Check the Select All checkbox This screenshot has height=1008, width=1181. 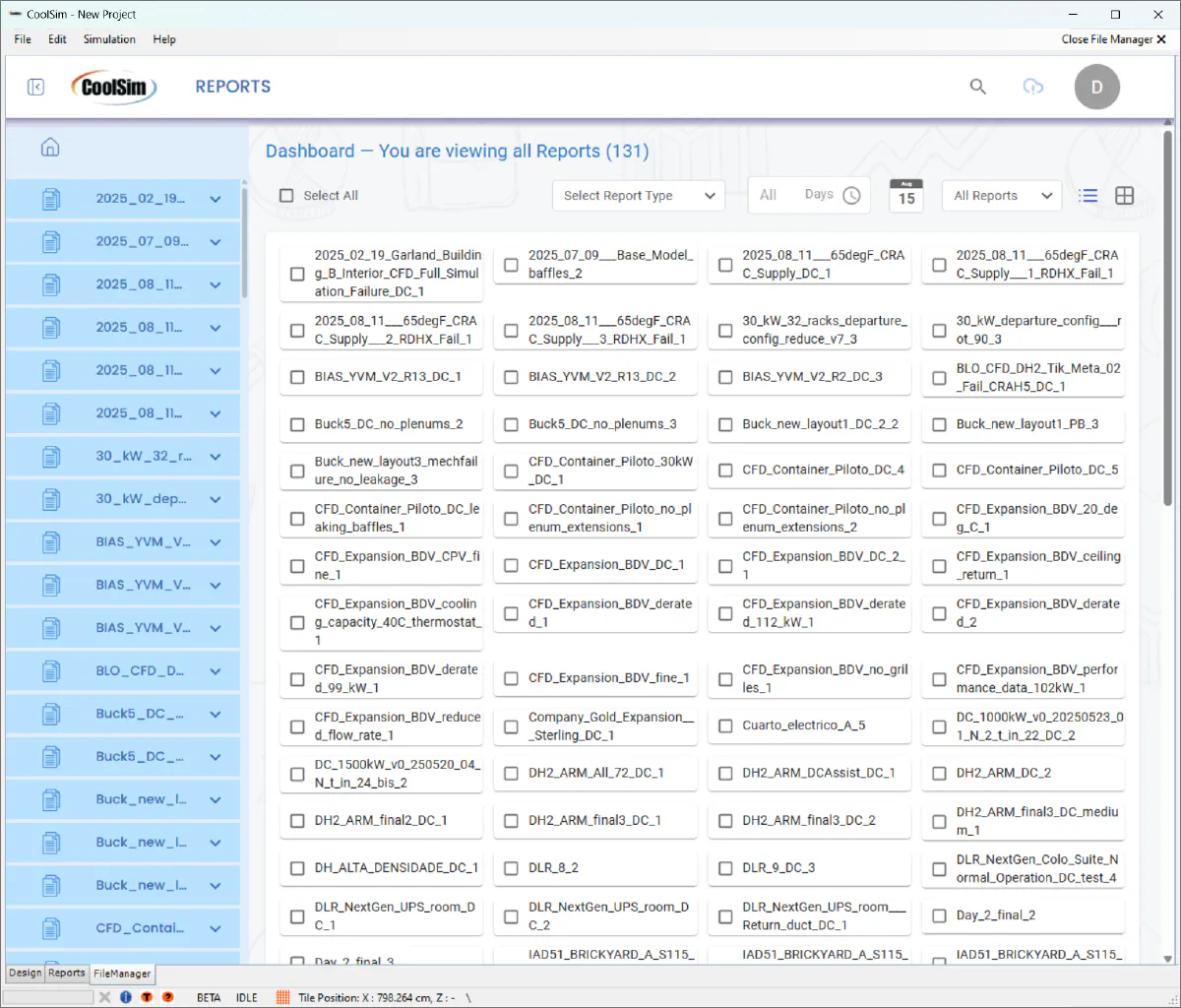click(x=286, y=196)
